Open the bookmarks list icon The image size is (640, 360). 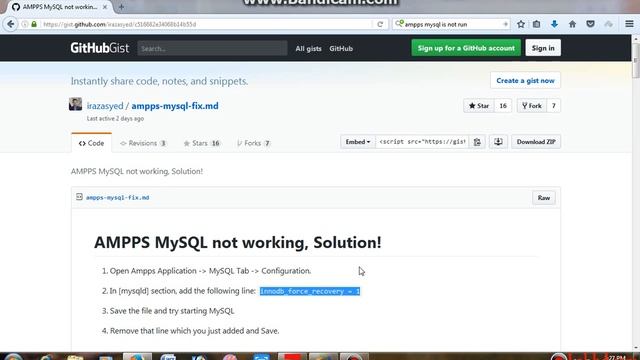[x=536, y=24]
